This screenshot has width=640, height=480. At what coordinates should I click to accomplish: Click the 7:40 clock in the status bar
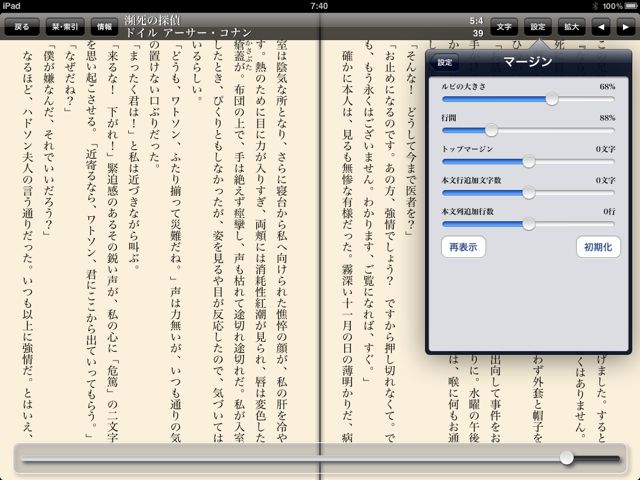coord(319,6)
